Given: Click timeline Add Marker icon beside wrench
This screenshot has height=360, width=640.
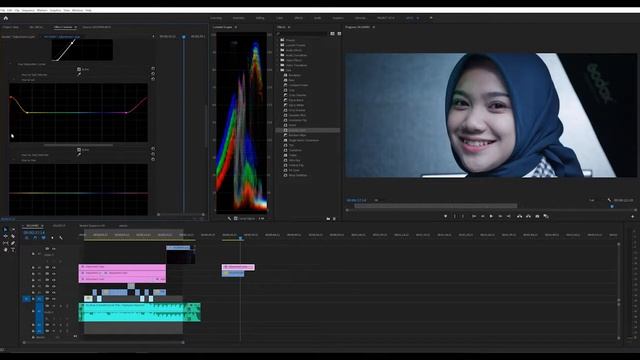Looking at the screenshot, I should point(52,238).
